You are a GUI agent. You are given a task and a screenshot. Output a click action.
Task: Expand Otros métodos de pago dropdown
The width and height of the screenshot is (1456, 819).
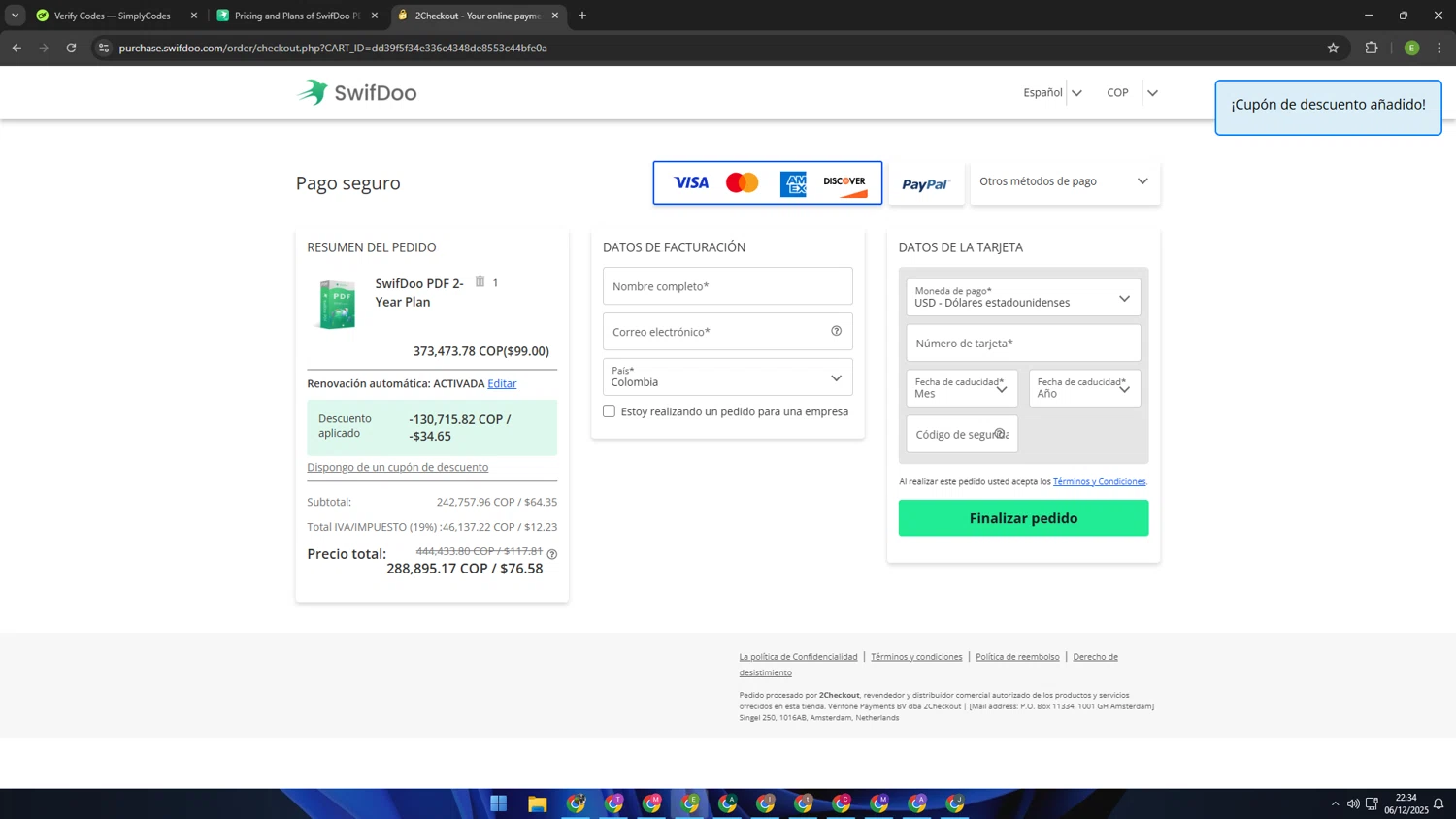pyautogui.click(x=1065, y=181)
